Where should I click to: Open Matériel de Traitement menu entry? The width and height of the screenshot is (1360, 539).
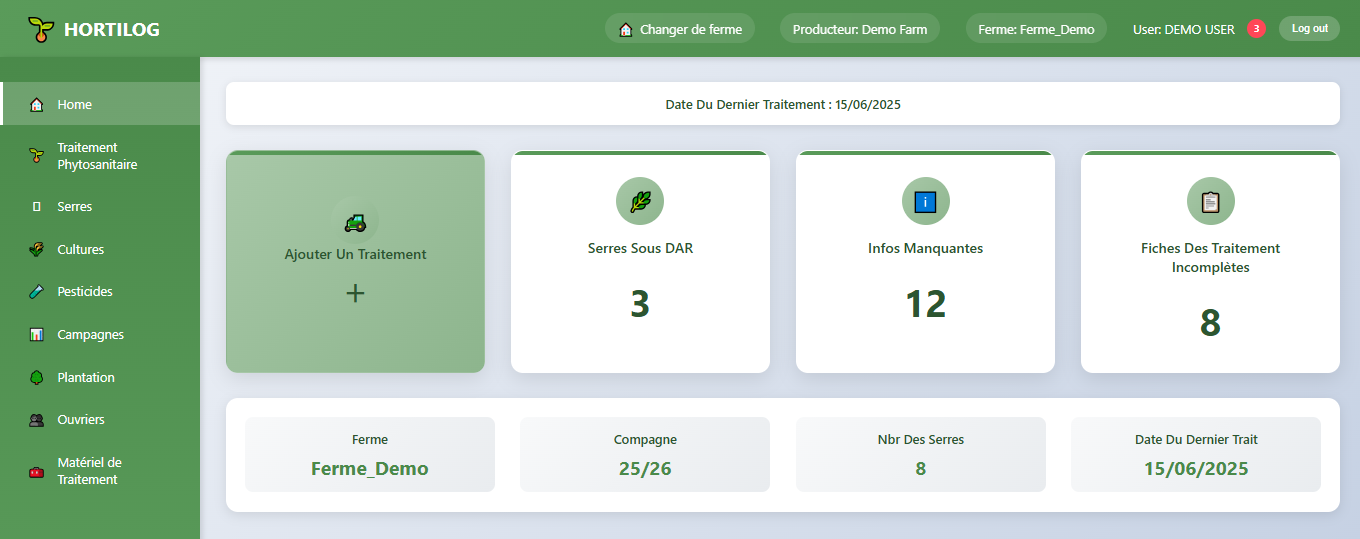(100, 471)
